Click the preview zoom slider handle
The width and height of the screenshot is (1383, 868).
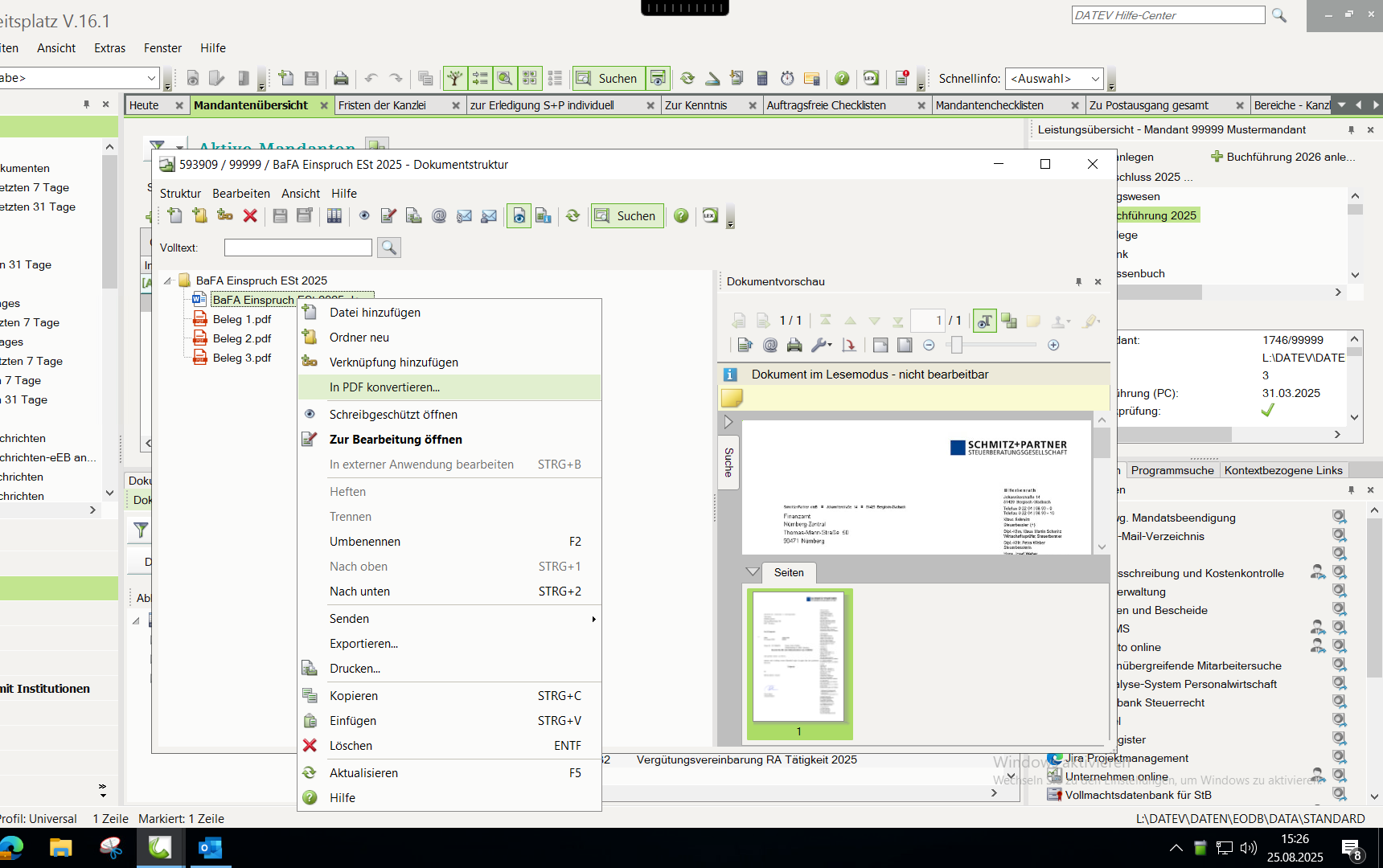[x=956, y=345]
